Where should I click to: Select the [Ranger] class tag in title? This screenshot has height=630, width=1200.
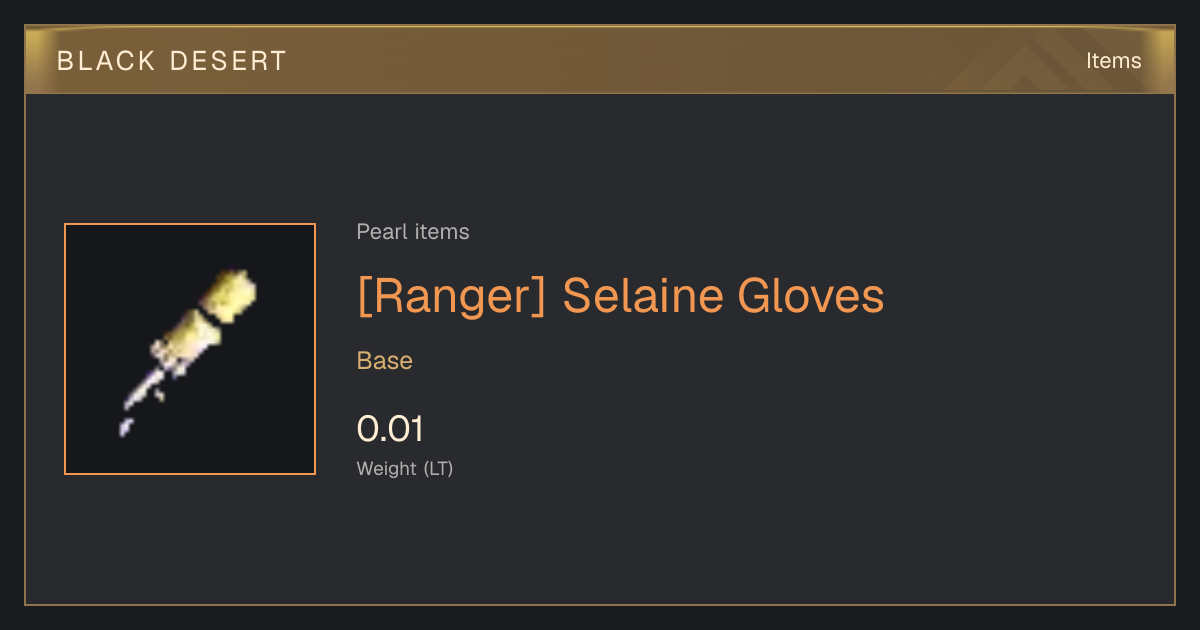pyautogui.click(x=451, y=296)
